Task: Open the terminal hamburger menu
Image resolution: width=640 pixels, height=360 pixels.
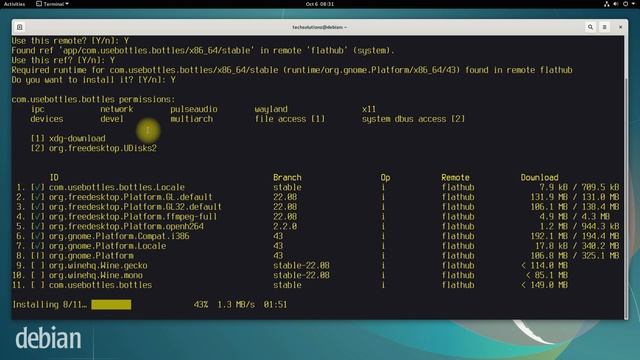Action: pos(604,27)
